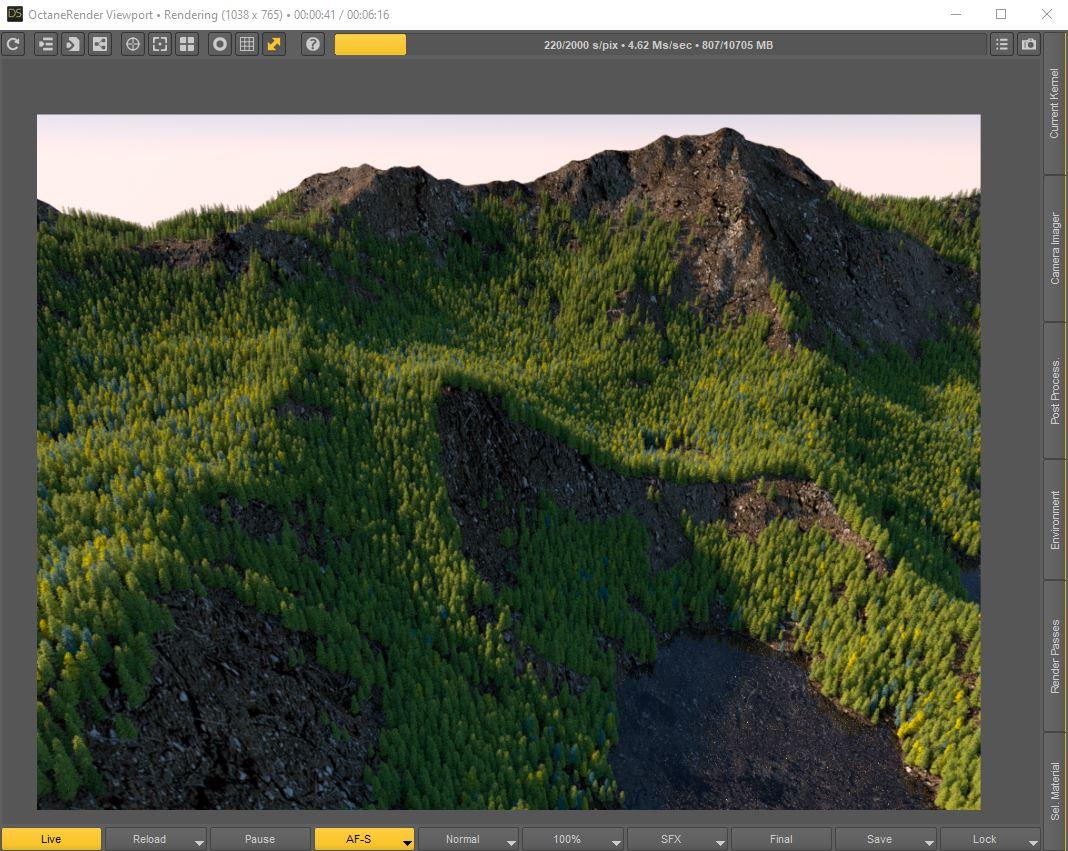Maximize the OctaneRender Viewport window
This screenshot has width=1068, height=851.
click(1001, 14)
